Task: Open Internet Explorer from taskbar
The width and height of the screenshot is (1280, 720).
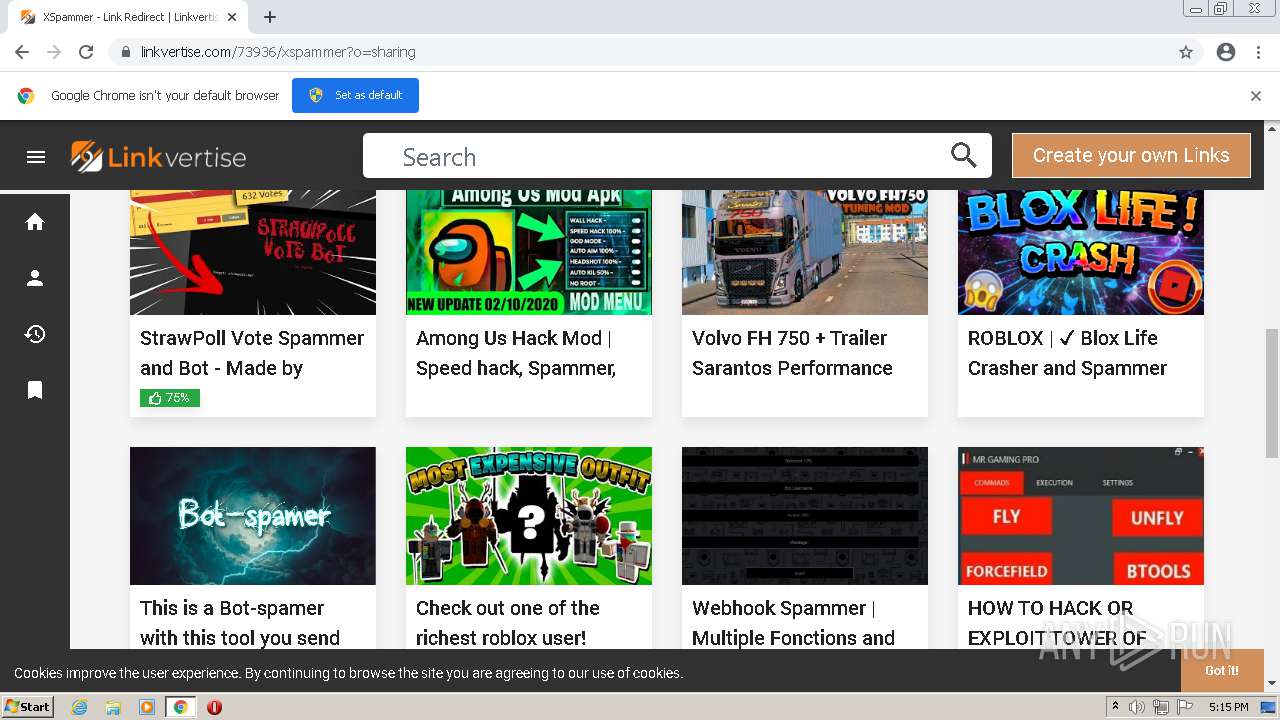Action: point(79,707)
